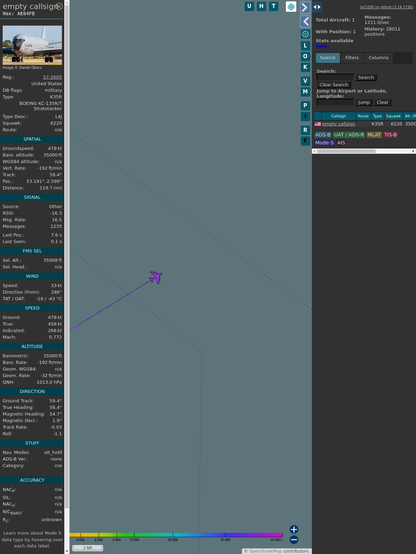The image size is (416, 554).
Task: Click the left arrow sidebar shrink button
Action: (x=305, y=22)
